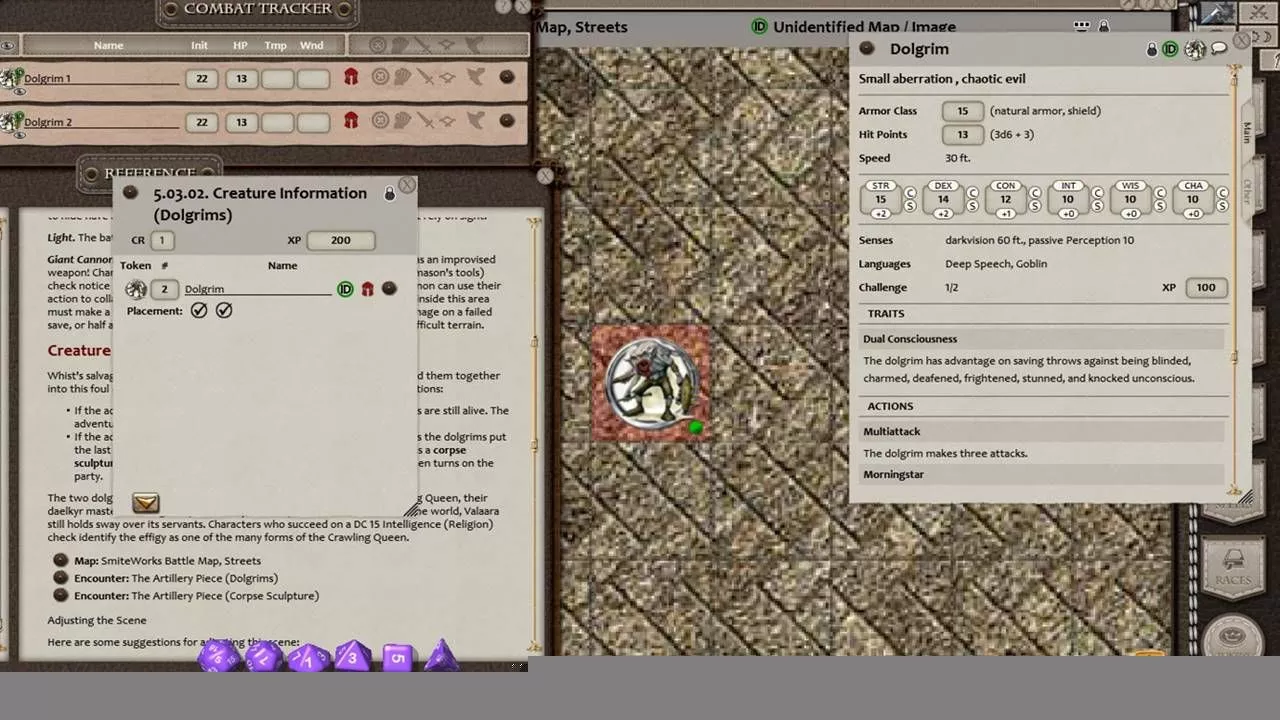The height and width of the screenshot is (720, 1280).
Task: Toggle the lock icon on the Creature Information window
Action: click(390, 193)
